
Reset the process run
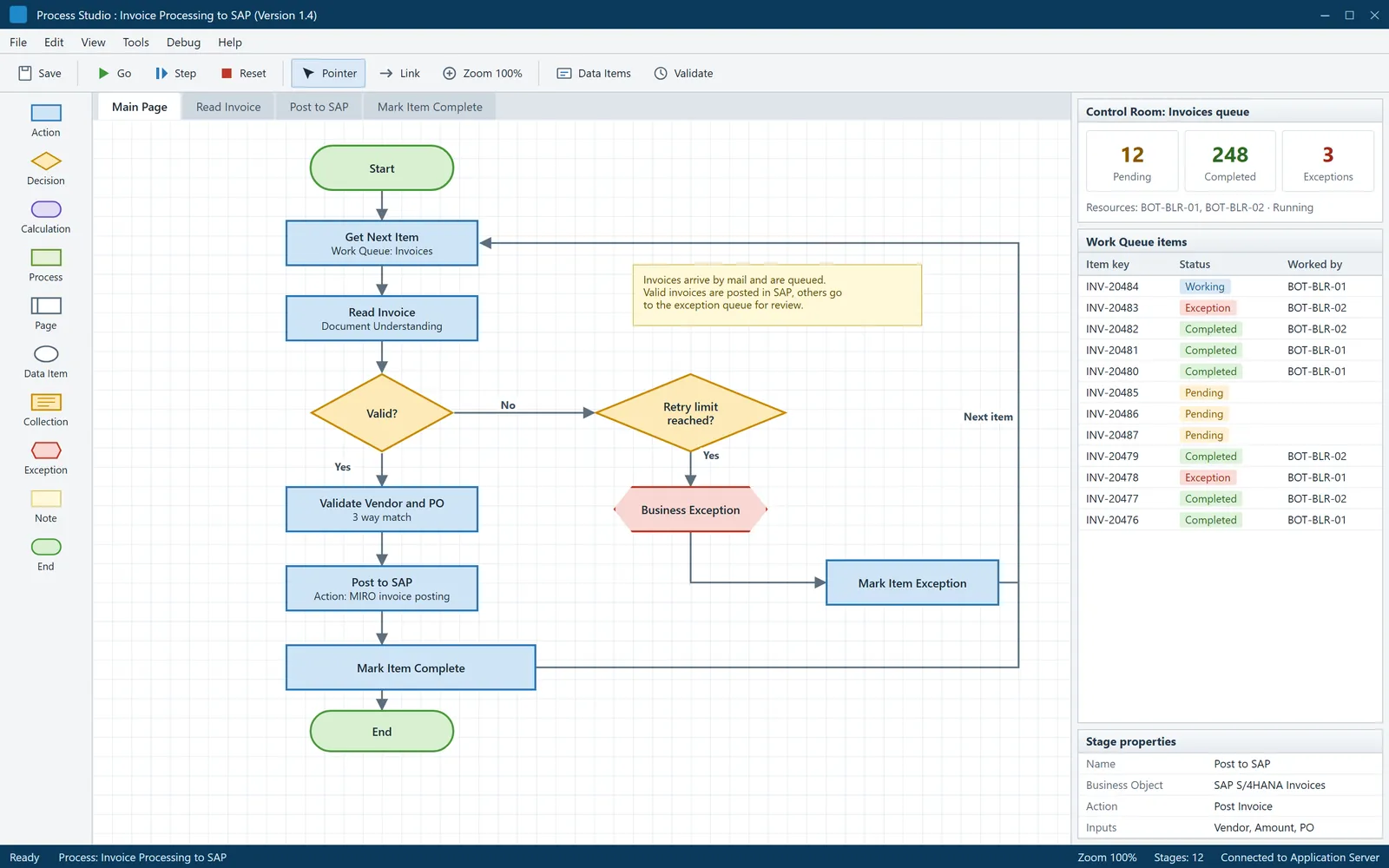244,74
